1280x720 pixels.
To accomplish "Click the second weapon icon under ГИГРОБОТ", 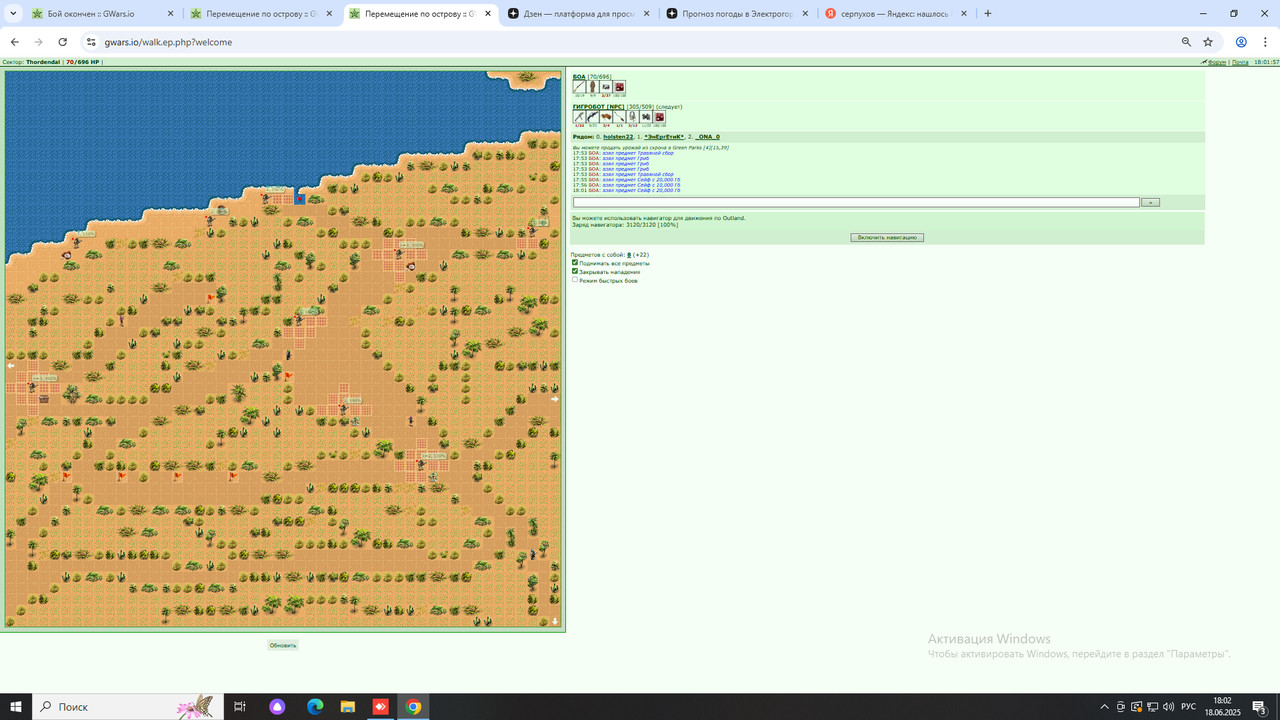I will 592,117.
